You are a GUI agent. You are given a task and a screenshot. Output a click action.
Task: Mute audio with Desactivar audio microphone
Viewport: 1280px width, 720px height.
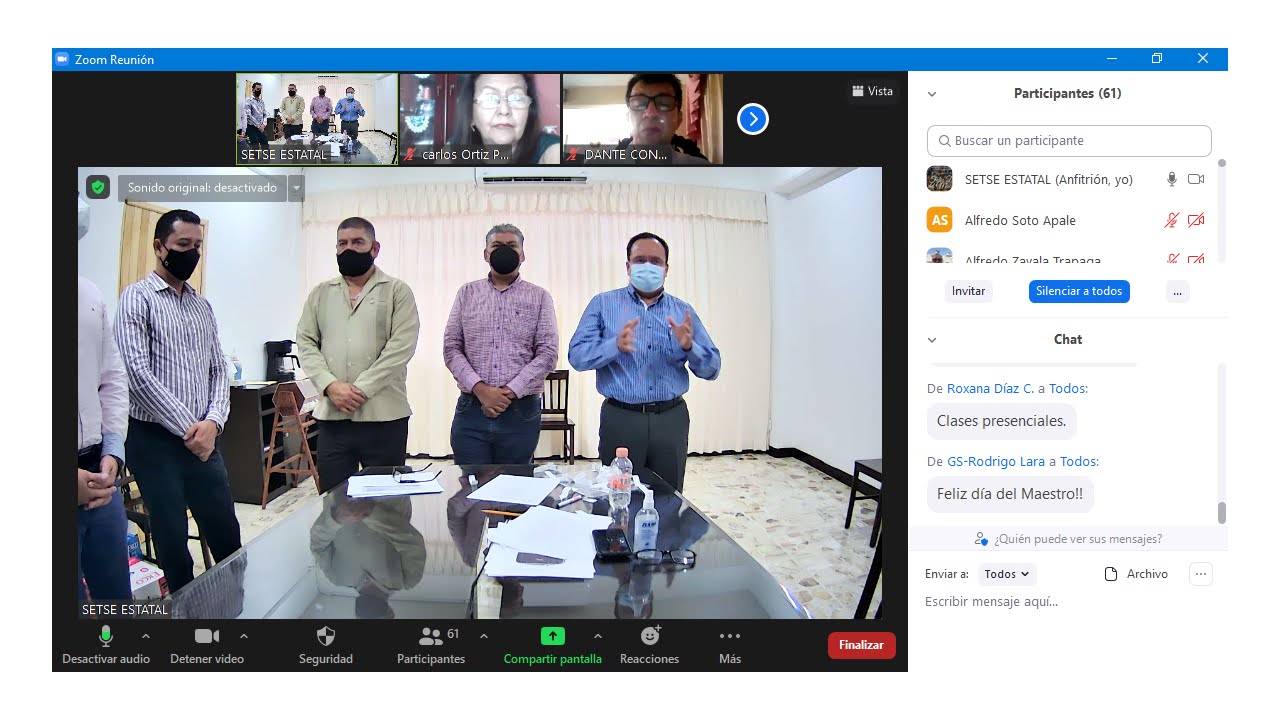[106, 637]
